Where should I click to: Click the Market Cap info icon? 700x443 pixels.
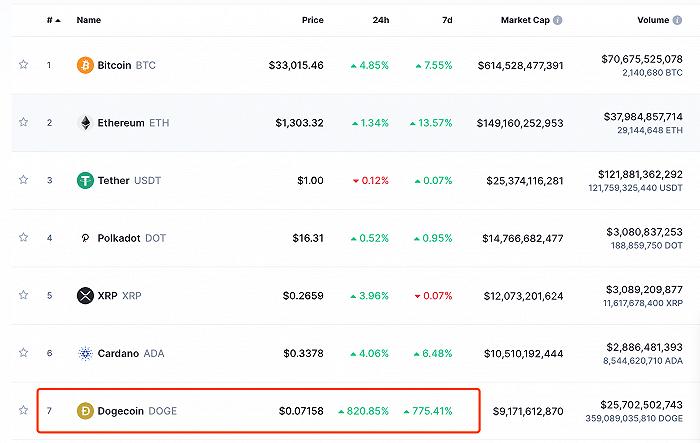tap(558, 20)
